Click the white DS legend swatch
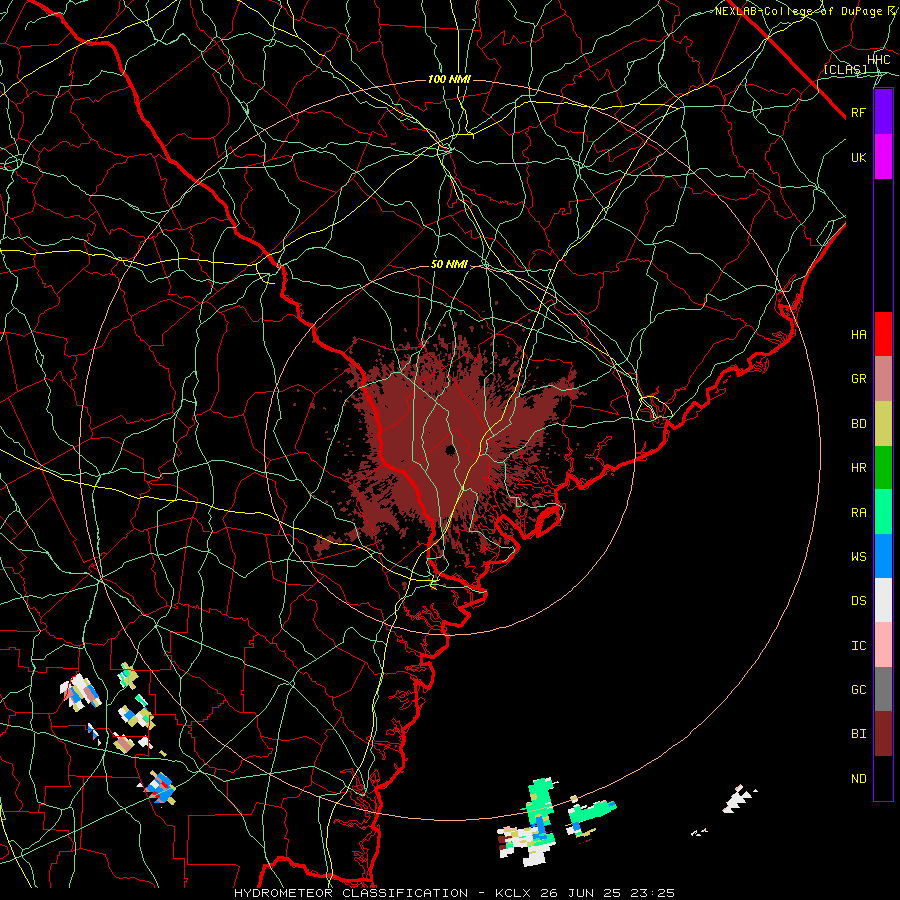Viewport: 900px width, 900px height. [x=883, y=600]
